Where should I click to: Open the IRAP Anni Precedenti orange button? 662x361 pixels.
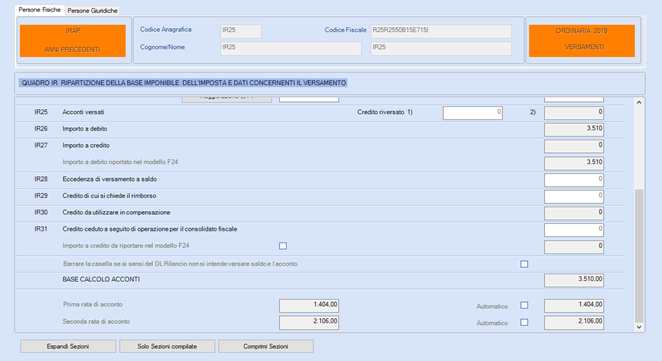[x=73, y=41]
